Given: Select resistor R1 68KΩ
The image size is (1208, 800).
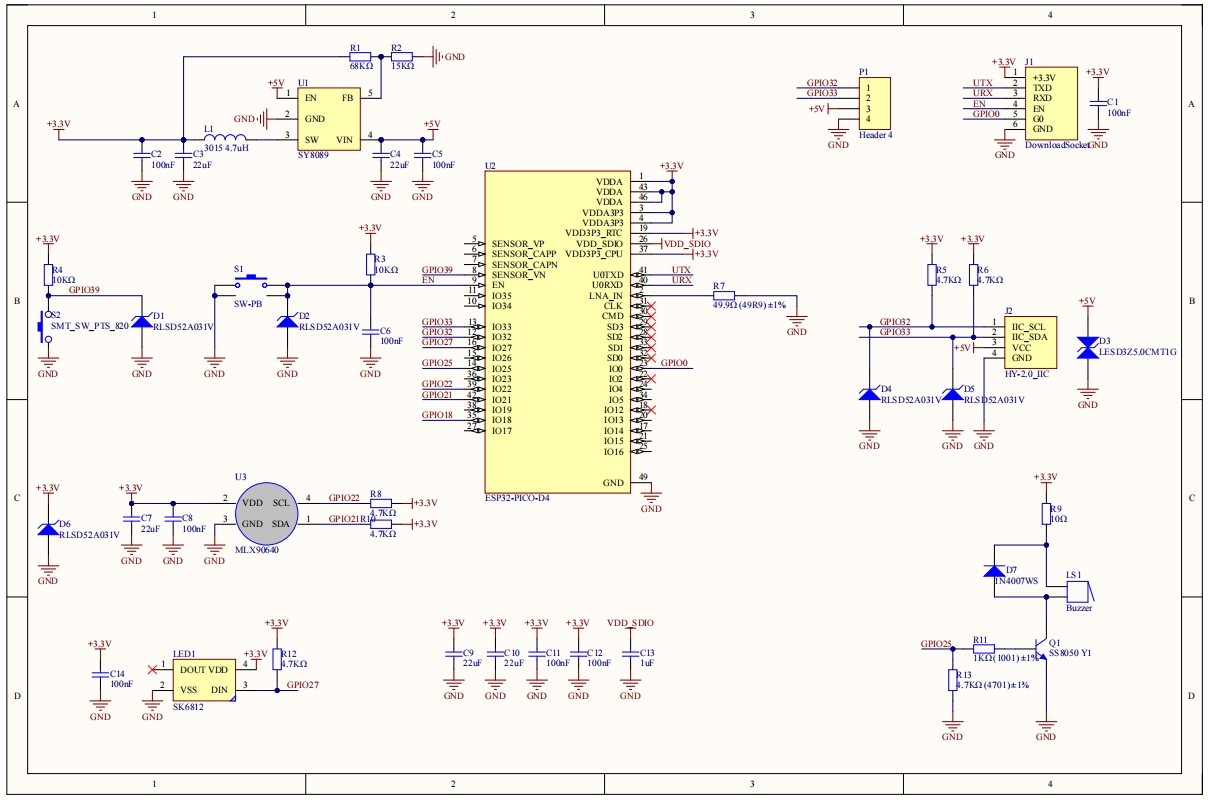Looking at the screenshot, I should point(359,57).
